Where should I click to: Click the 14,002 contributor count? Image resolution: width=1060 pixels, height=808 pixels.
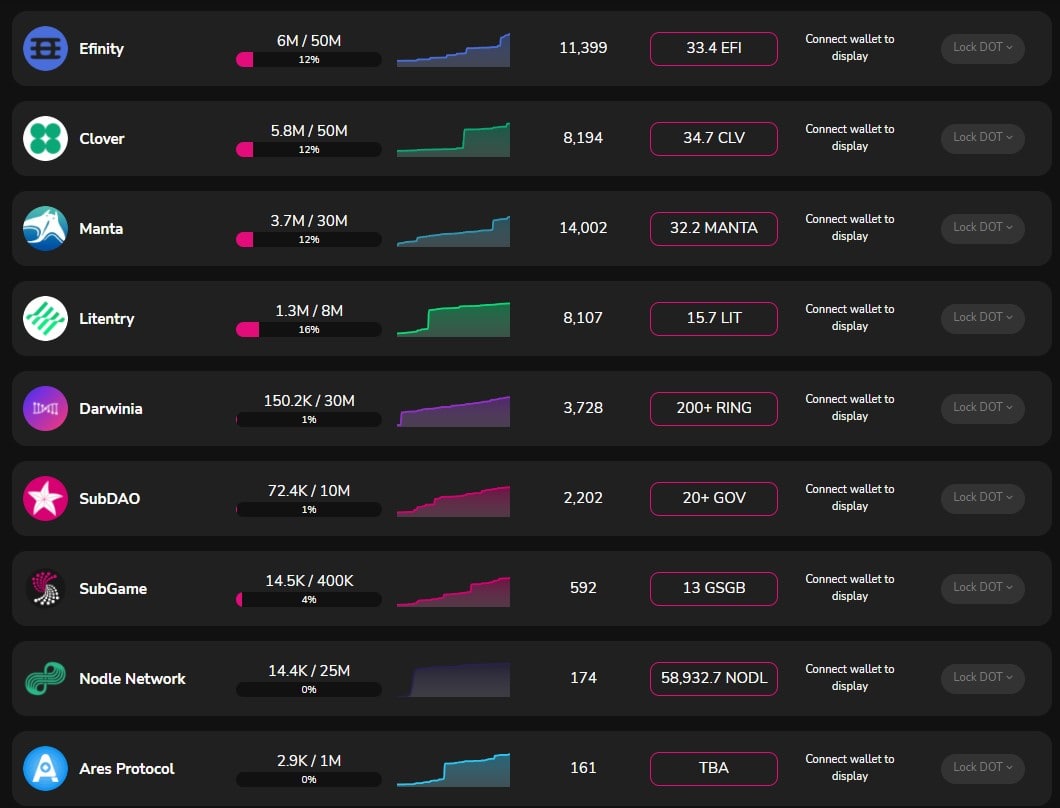[583, 228]
